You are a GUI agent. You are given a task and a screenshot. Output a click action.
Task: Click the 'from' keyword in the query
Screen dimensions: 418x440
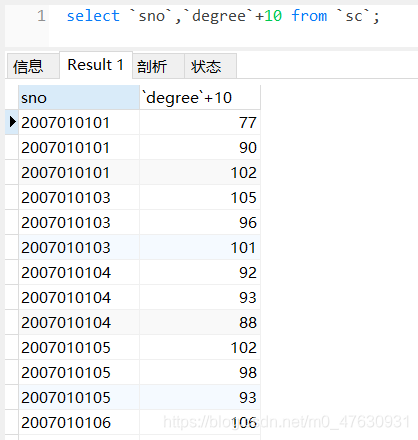coord(309,16)
